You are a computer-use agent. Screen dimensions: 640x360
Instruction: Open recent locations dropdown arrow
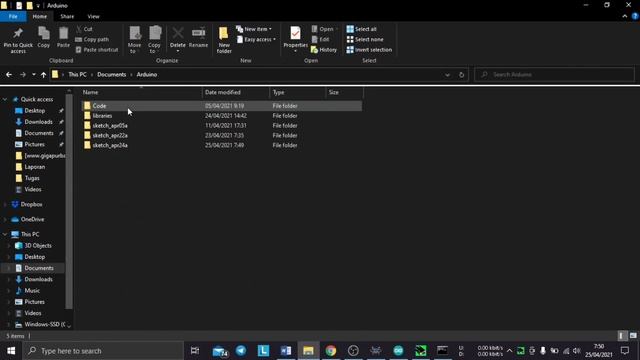33,75
